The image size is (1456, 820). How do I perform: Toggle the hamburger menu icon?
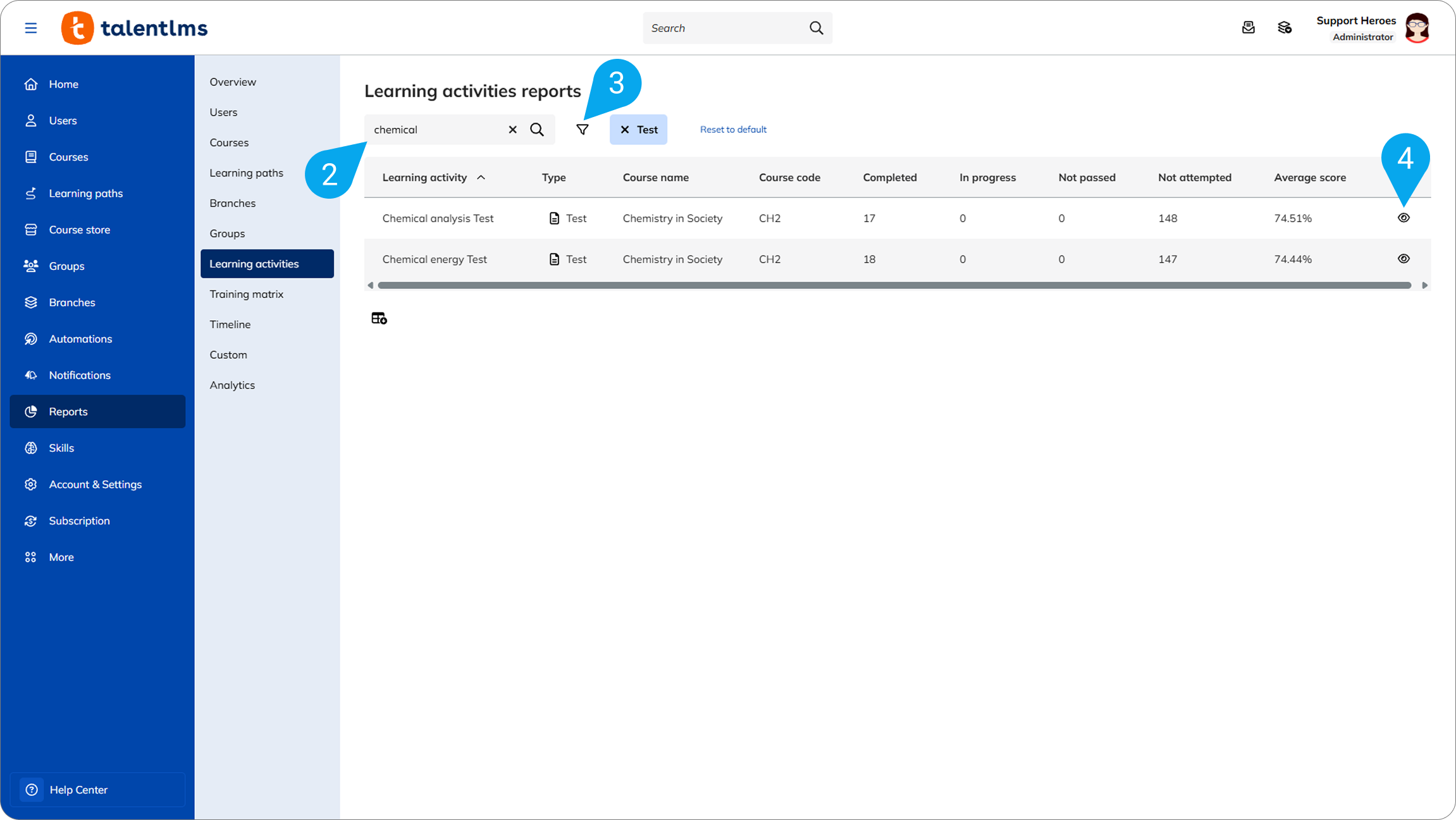(x=30, y=28)
